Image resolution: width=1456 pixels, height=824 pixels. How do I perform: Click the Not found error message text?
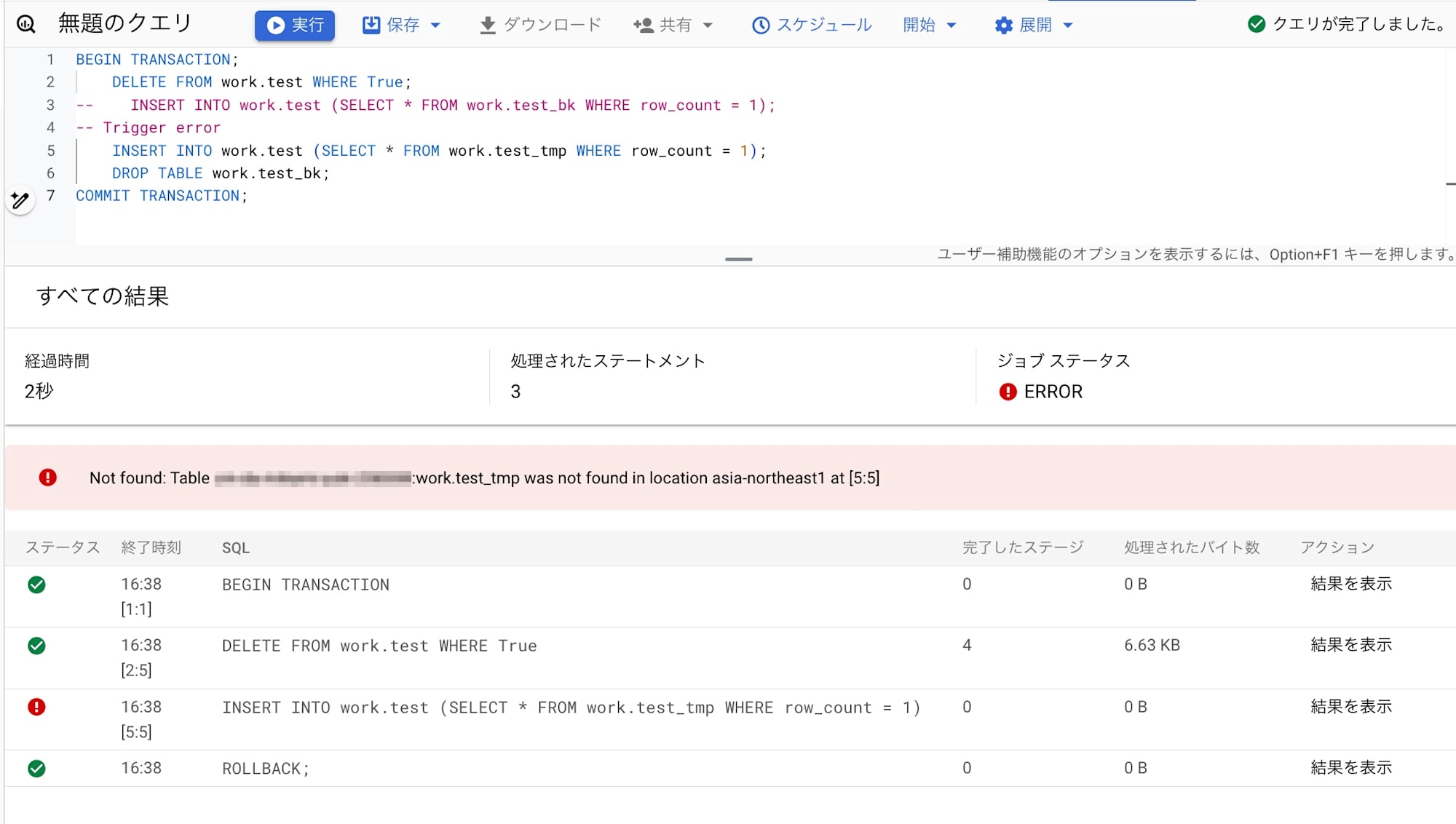(x=484, y=478)
